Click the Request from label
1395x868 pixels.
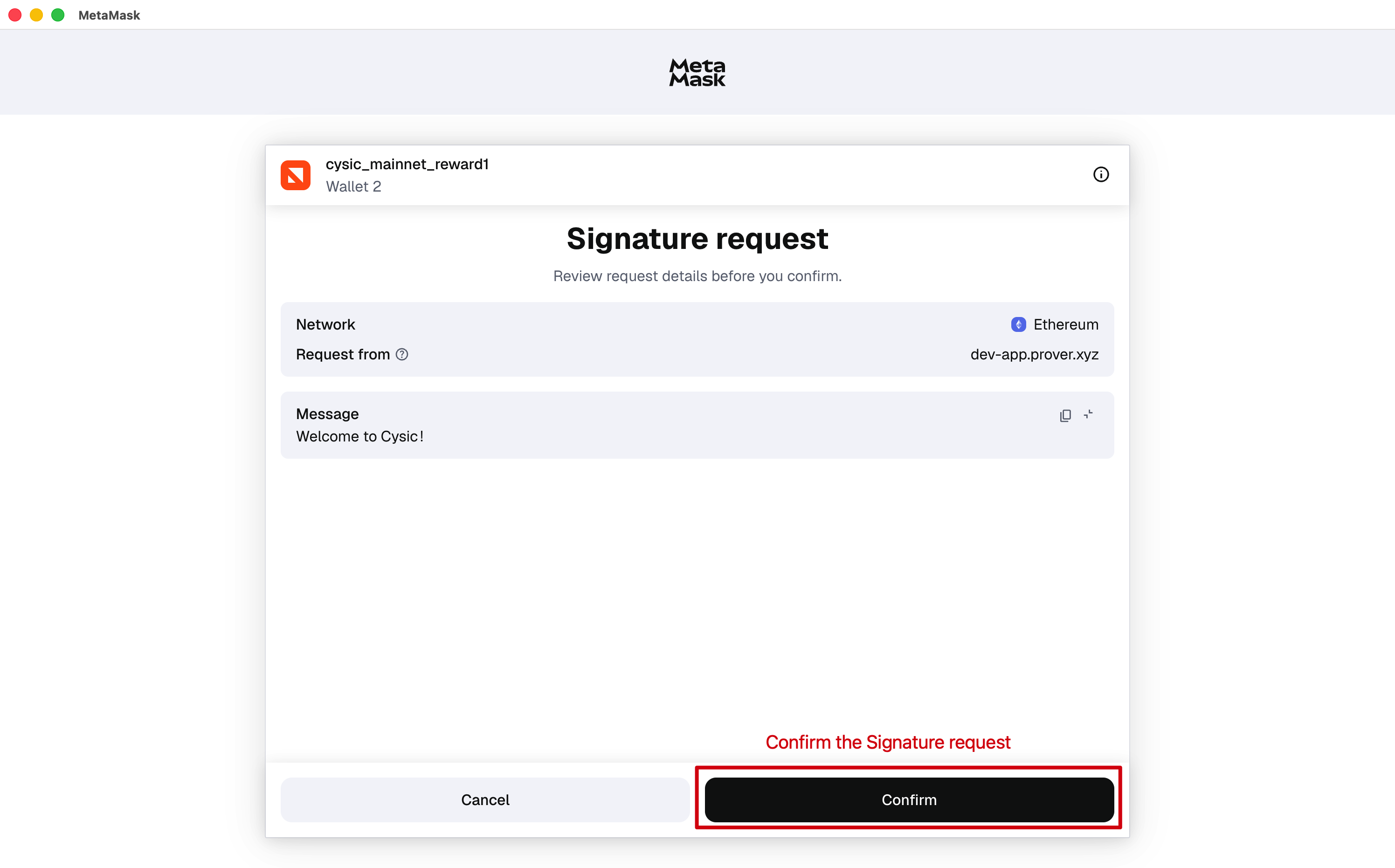click(343, 354)
